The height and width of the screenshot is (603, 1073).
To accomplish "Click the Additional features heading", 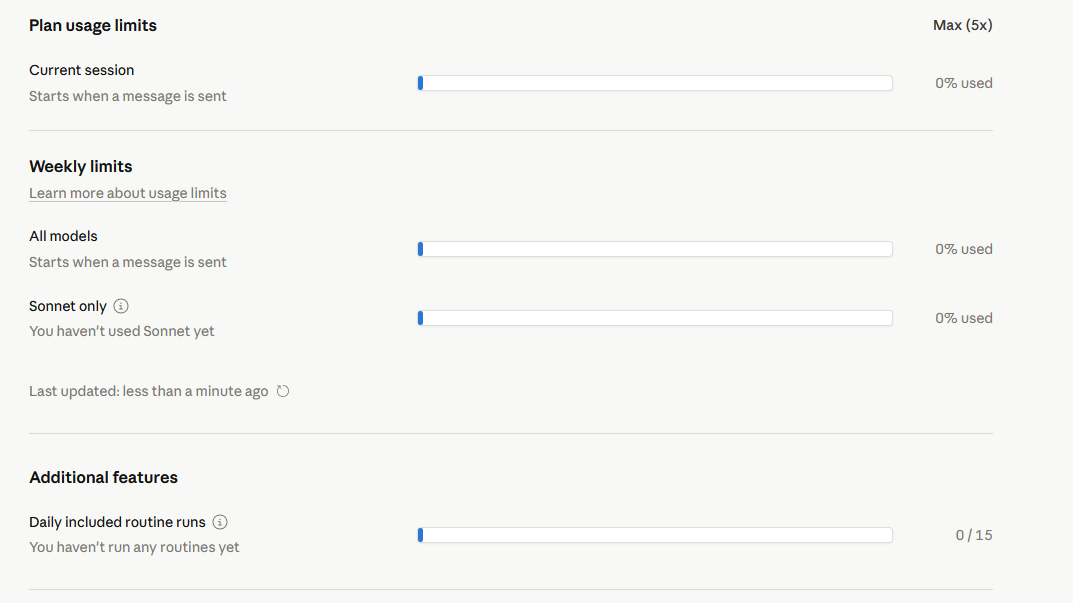I will pos(103,477).
